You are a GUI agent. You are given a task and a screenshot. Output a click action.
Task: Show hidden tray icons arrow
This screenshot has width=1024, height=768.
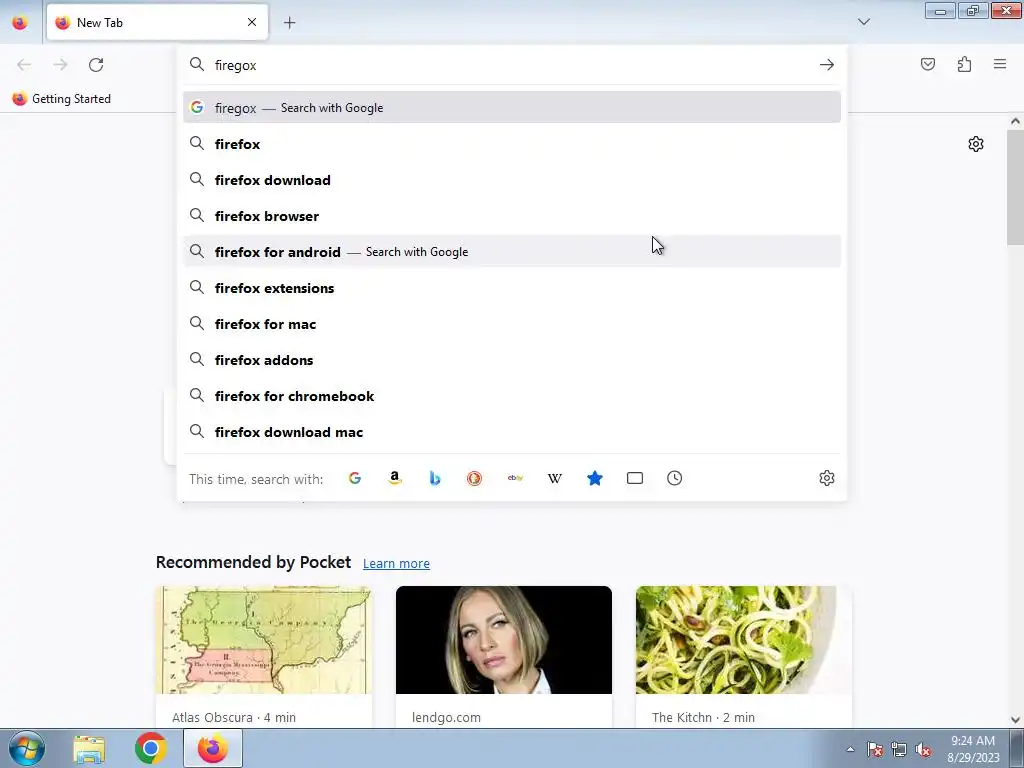point(850,749)
